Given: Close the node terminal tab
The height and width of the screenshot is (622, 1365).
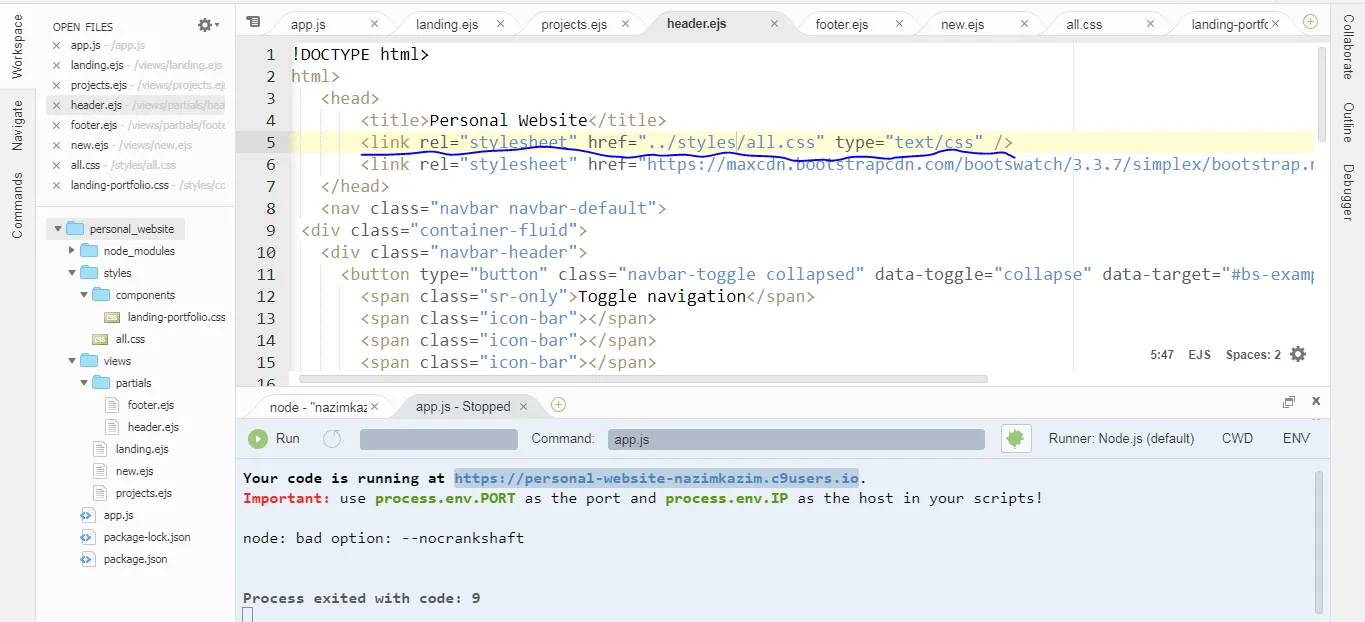Looking at the screenshot, I should click(x=375, y=407).
